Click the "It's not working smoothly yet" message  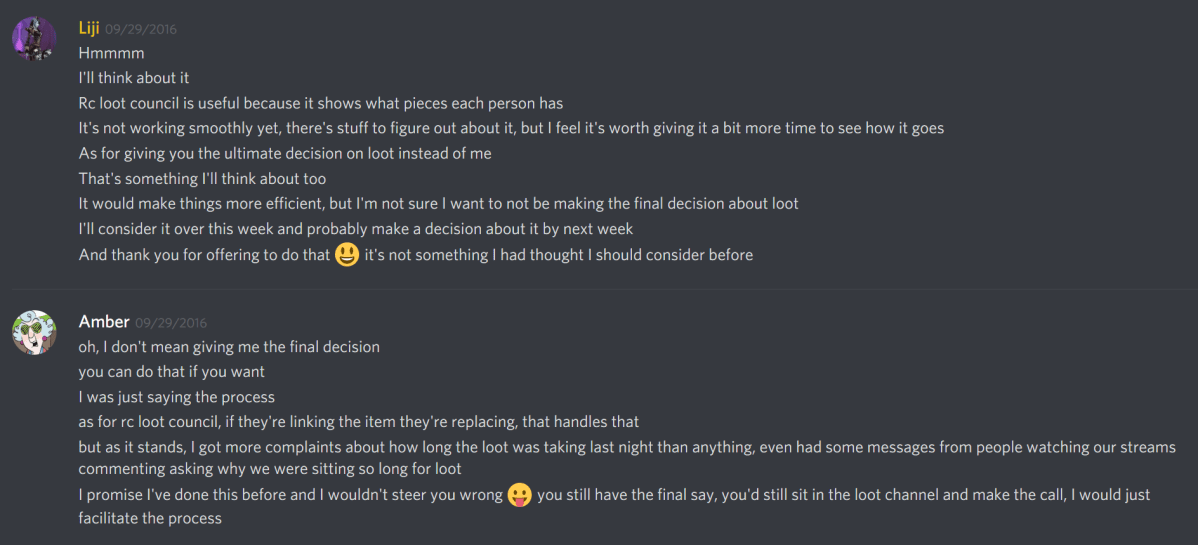tap(510, 128)
